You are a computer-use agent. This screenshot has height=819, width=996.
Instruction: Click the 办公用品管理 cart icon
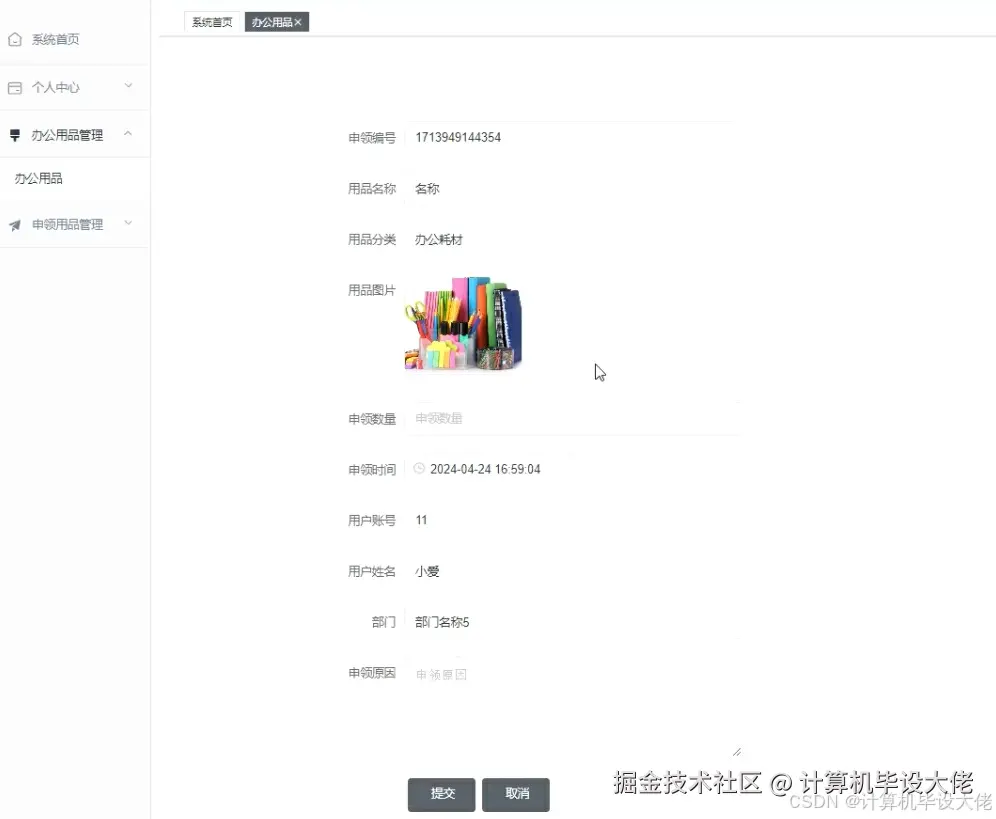(x=14, y=134)
